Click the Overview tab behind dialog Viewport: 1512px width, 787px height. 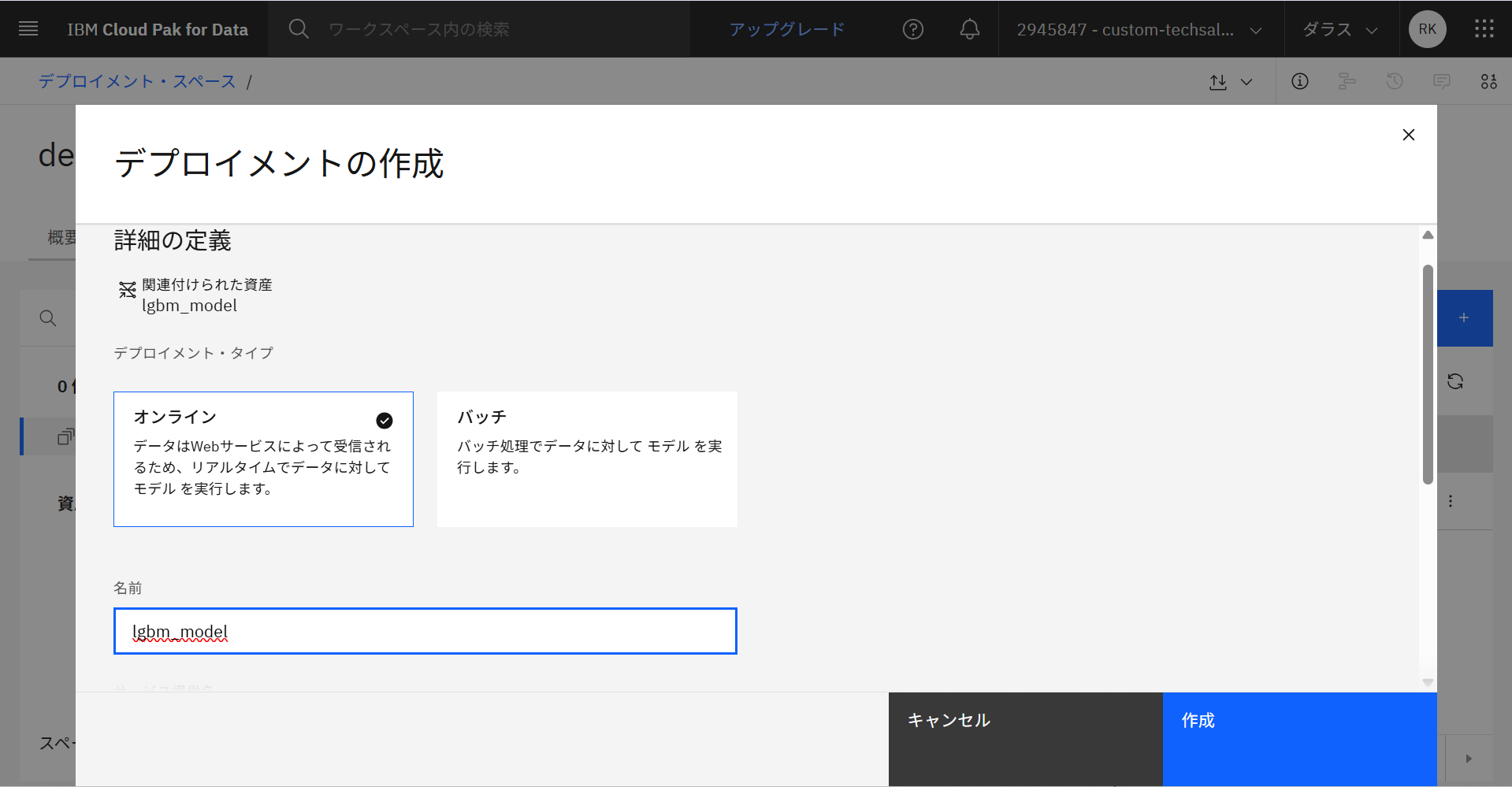61,237
